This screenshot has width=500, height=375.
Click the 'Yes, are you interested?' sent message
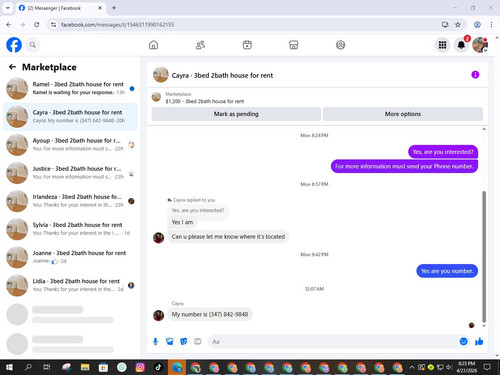[443, 152]
